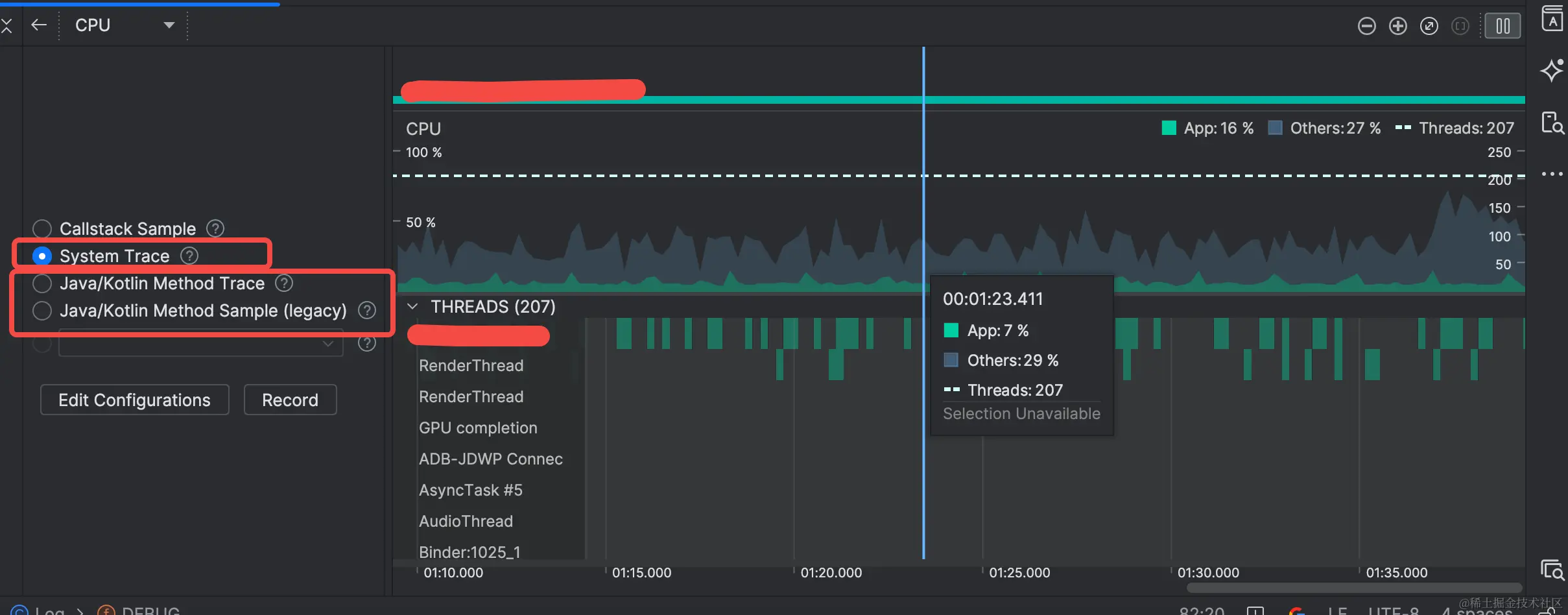Image resolution: width=1568 pixels, height=615 pixels.
Task: Click the 01:35.000 timeline label
Action: (x=1397, y=573)
